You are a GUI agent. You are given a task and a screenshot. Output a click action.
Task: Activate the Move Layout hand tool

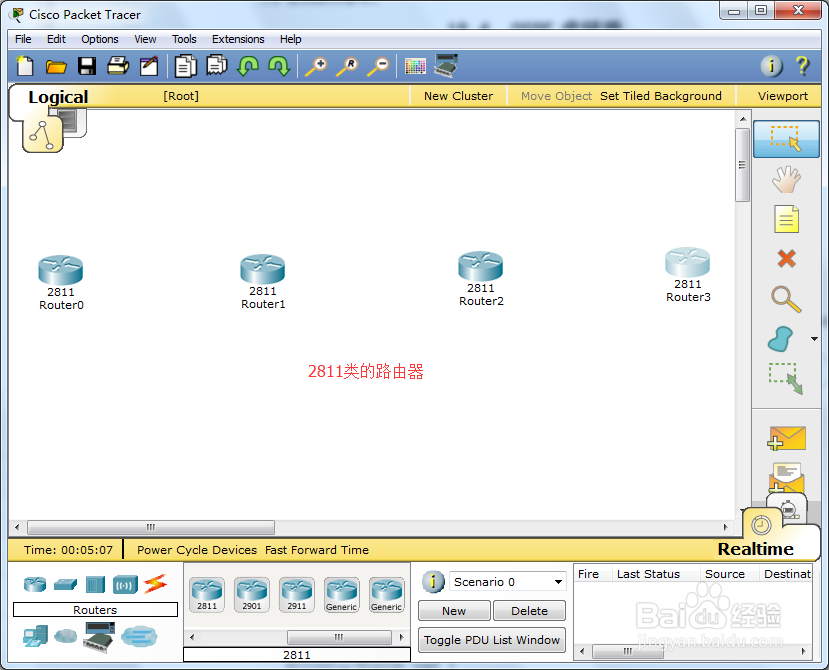pyautogui.click(x=786, y=179)
